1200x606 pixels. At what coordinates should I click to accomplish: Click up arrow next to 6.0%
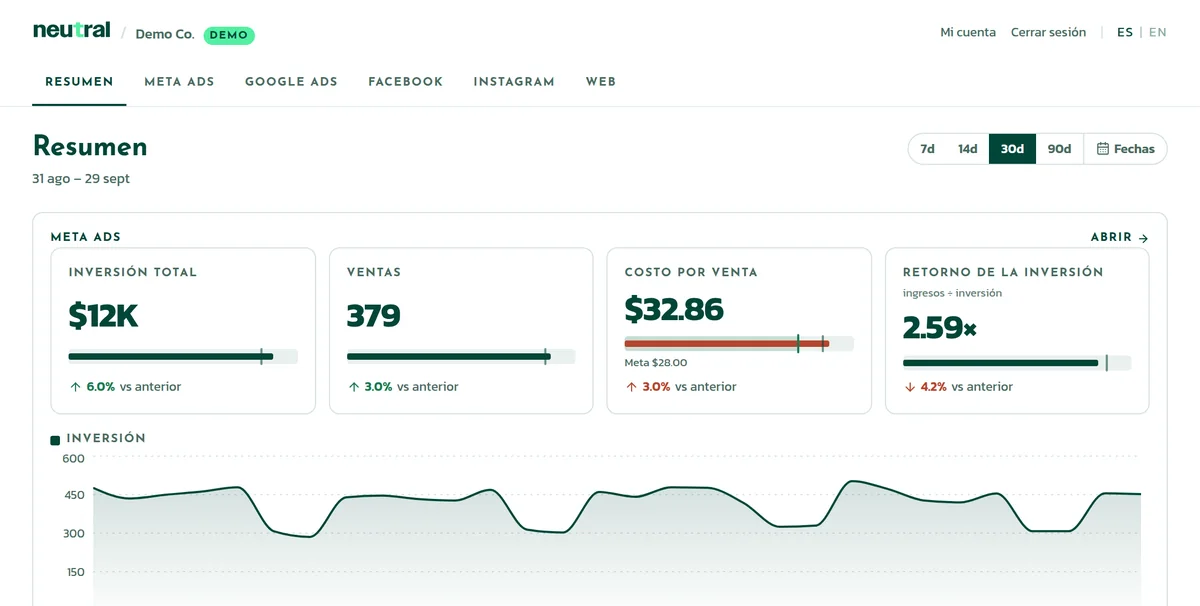click(75, 387)
